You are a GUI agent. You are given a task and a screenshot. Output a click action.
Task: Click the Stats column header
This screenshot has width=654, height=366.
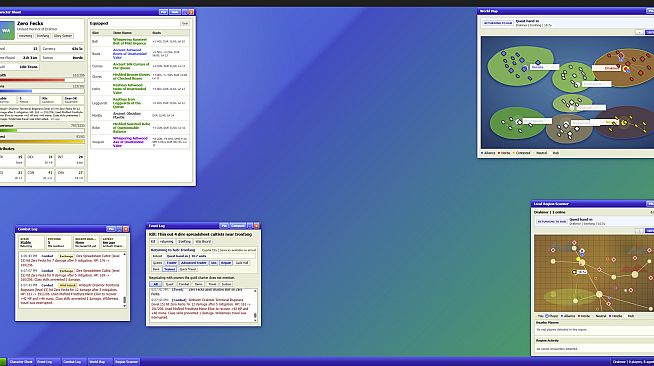(x=156, y=33)
